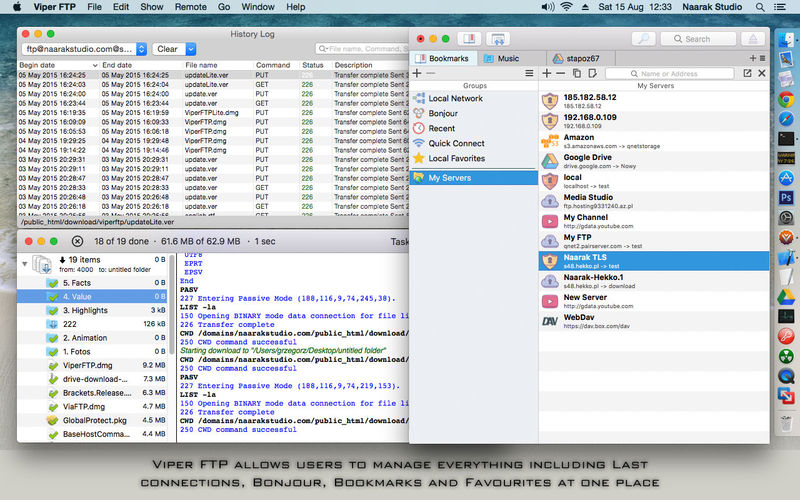Click the edit server note icon
This screenshot has height=500, width=800.
pos(590,73)
